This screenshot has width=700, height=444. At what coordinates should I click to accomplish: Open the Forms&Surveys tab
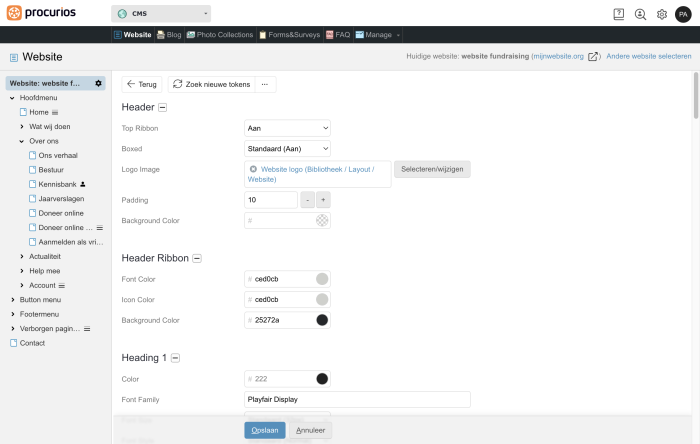pos(289,35)
